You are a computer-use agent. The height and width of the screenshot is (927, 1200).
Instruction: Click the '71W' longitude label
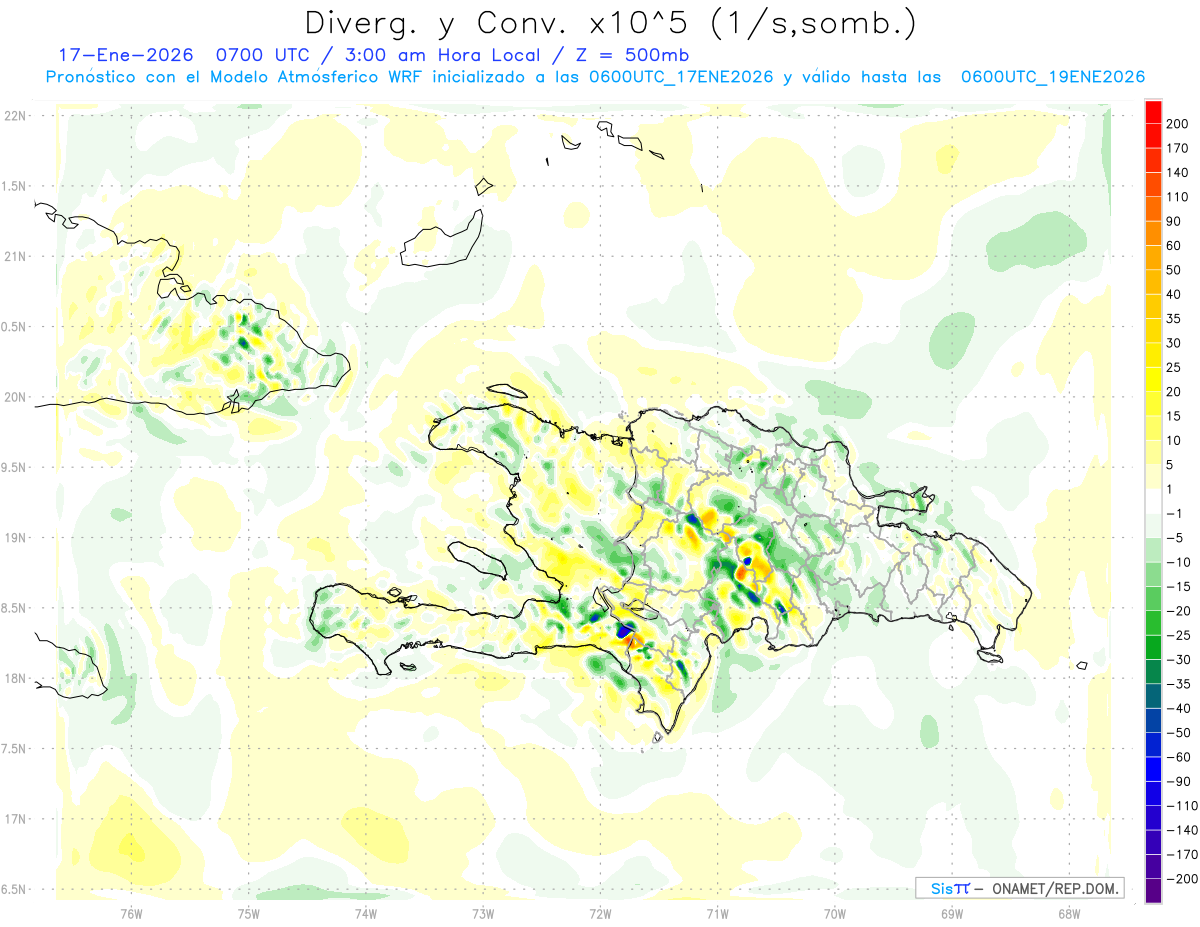tap(717, 913)
